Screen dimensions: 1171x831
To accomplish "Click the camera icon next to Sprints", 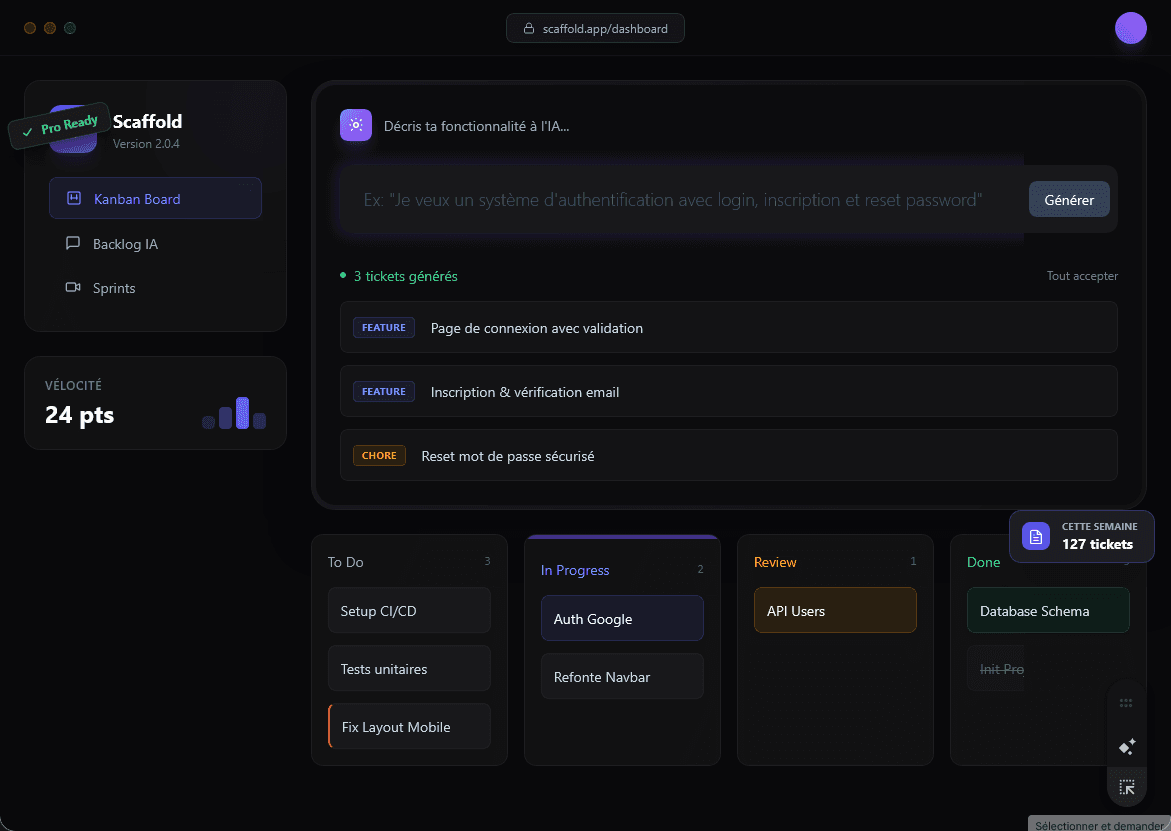I will click(72, 288).
